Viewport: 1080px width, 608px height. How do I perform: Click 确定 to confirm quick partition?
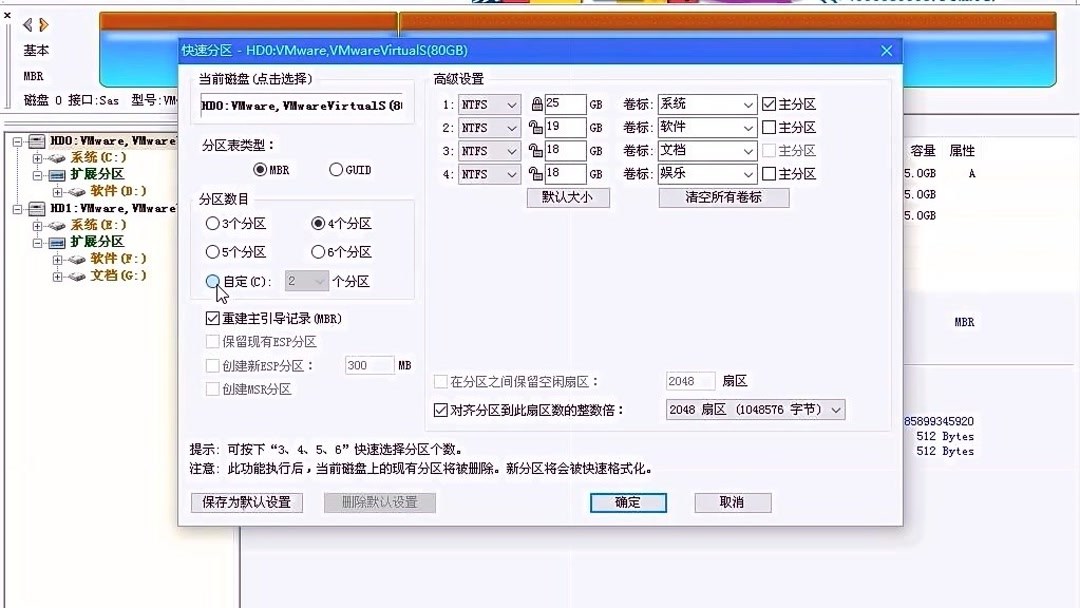[x=628, y=503]
